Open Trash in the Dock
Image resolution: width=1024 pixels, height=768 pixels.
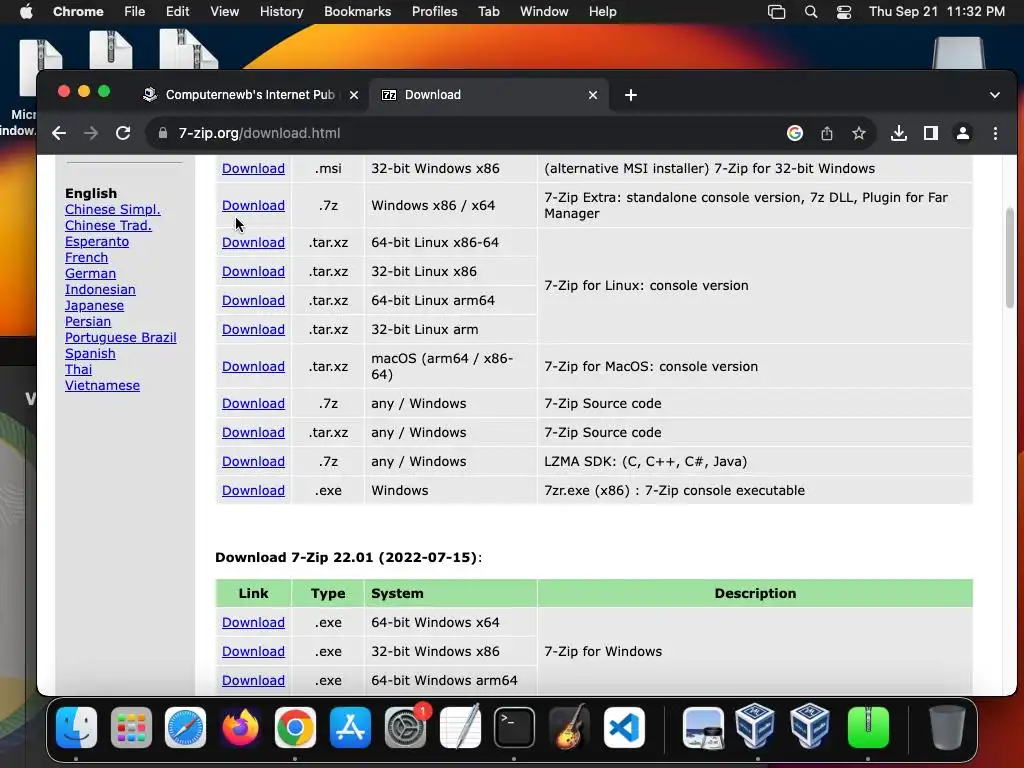click(947, 727)
